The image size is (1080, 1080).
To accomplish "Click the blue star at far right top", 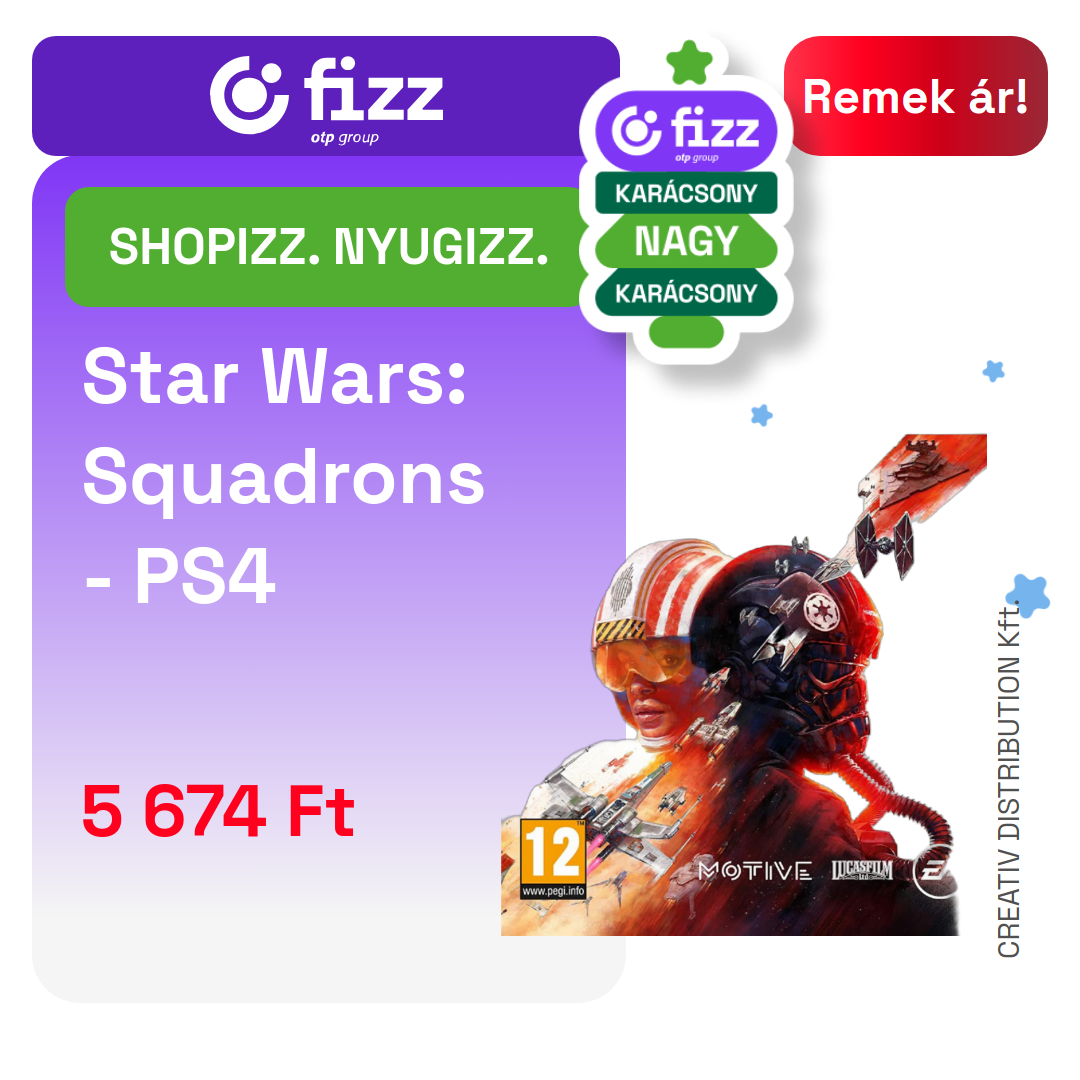I will (x=993, y=371).
